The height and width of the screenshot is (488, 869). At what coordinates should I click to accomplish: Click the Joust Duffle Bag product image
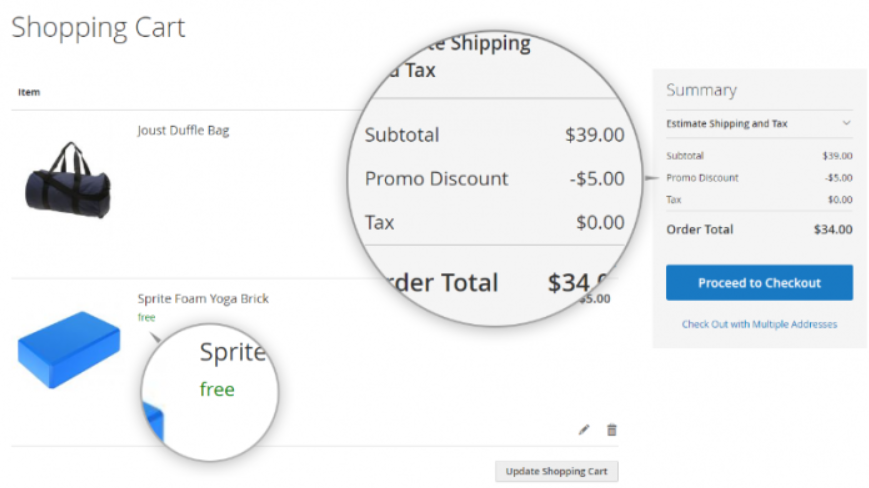click(x=68, y=180)
